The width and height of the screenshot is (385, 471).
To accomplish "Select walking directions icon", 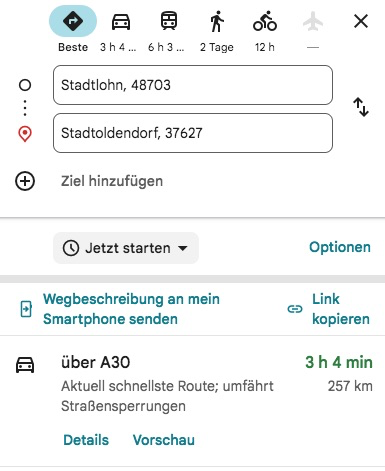I will (217, 21).
